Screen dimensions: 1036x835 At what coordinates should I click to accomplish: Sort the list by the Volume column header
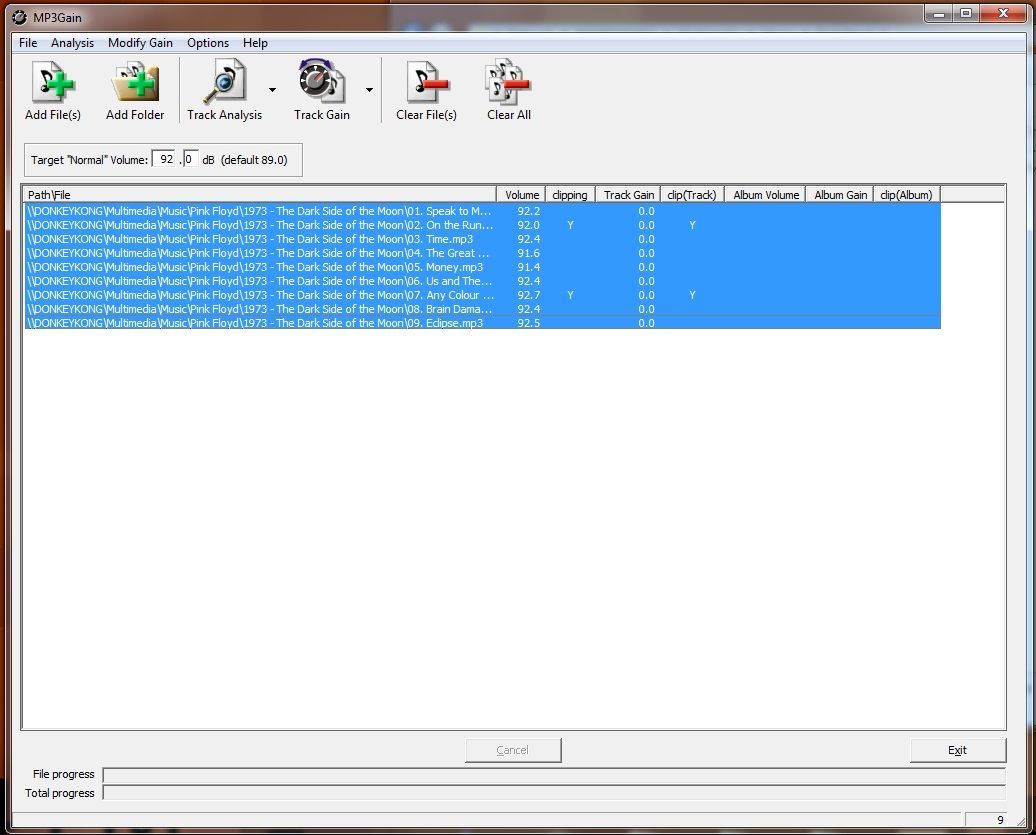coord(521,195)
